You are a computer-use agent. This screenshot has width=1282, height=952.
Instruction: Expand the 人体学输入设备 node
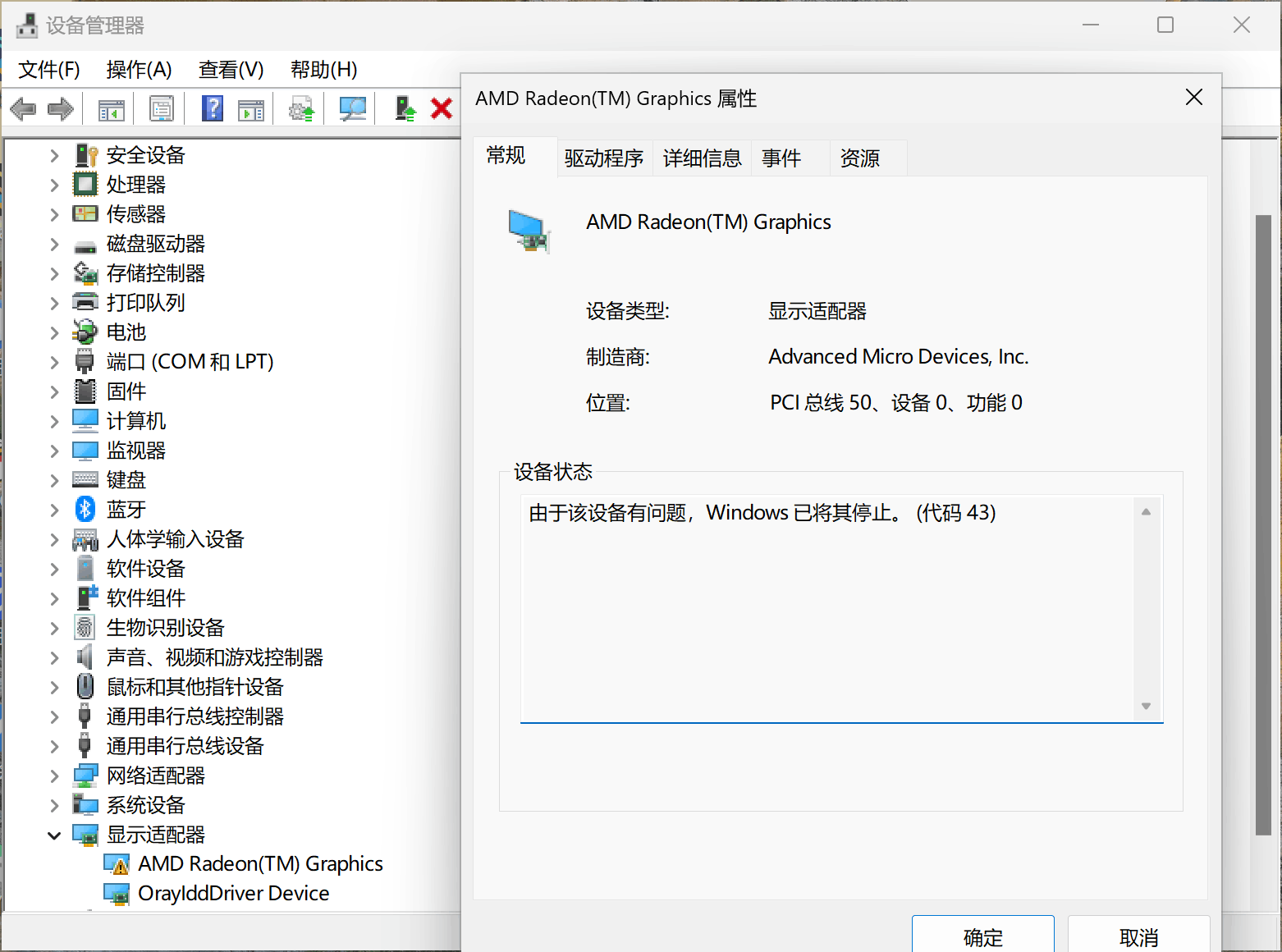point(54,539)
